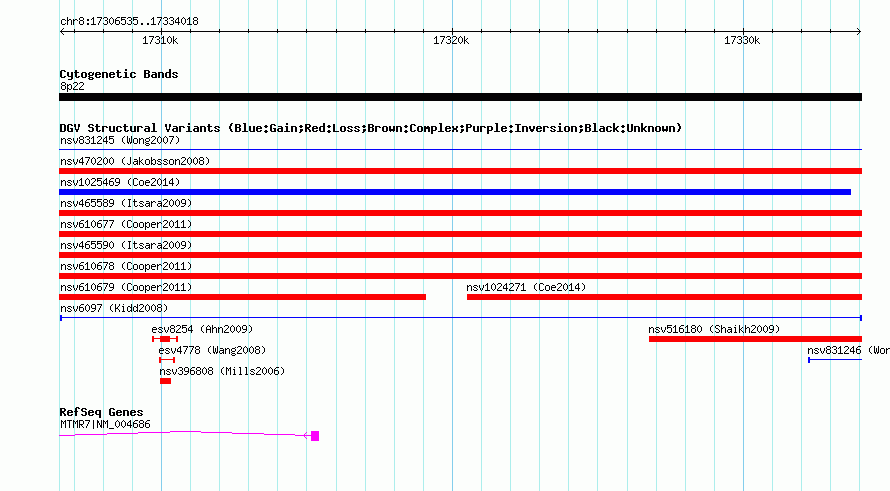Click the 17320k ruler label
890x491 pixels.
(x=451, y=40)
